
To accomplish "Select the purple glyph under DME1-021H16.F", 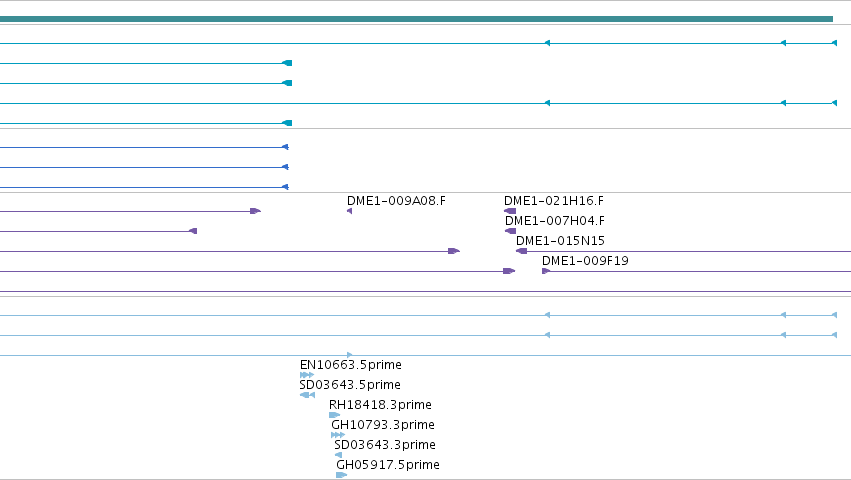I will tap(510, 211).
